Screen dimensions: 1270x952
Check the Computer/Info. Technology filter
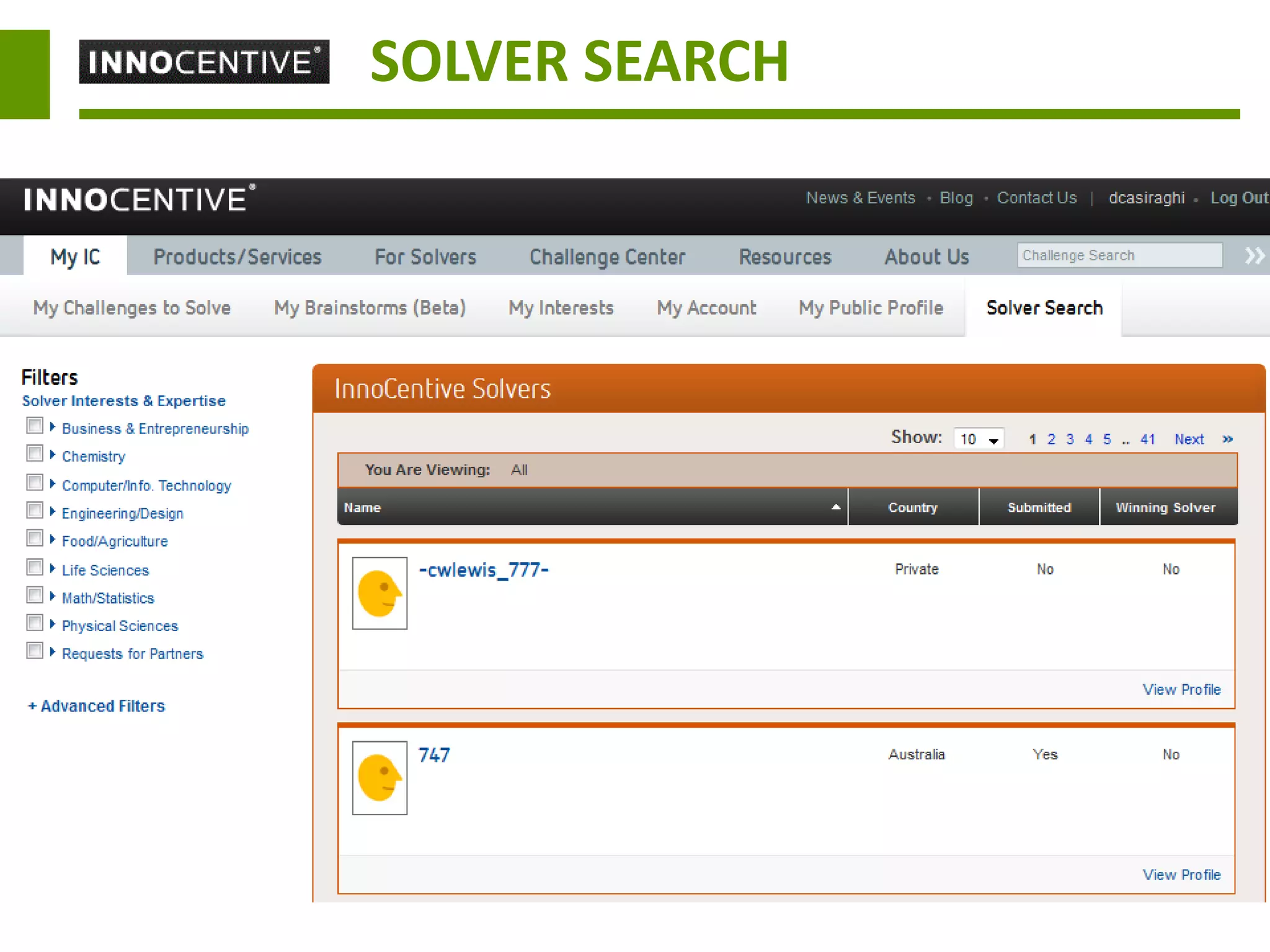(35, 482)
